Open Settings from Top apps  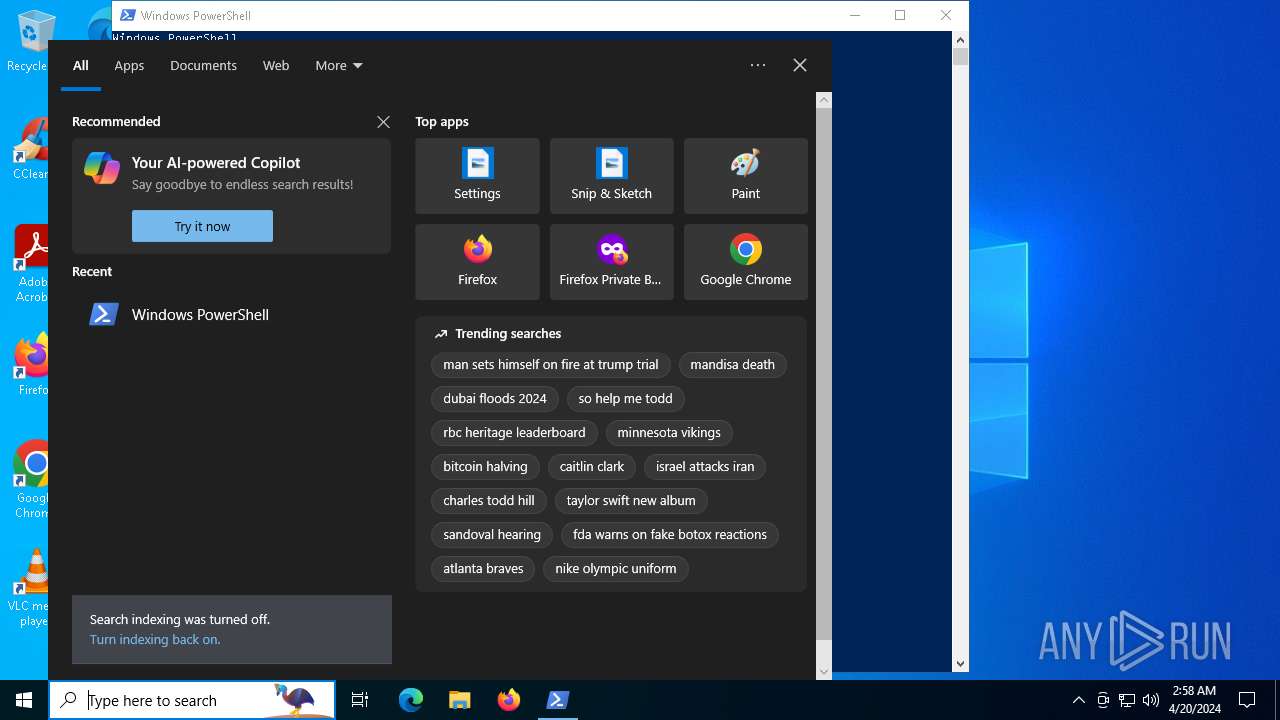(477, 176)
